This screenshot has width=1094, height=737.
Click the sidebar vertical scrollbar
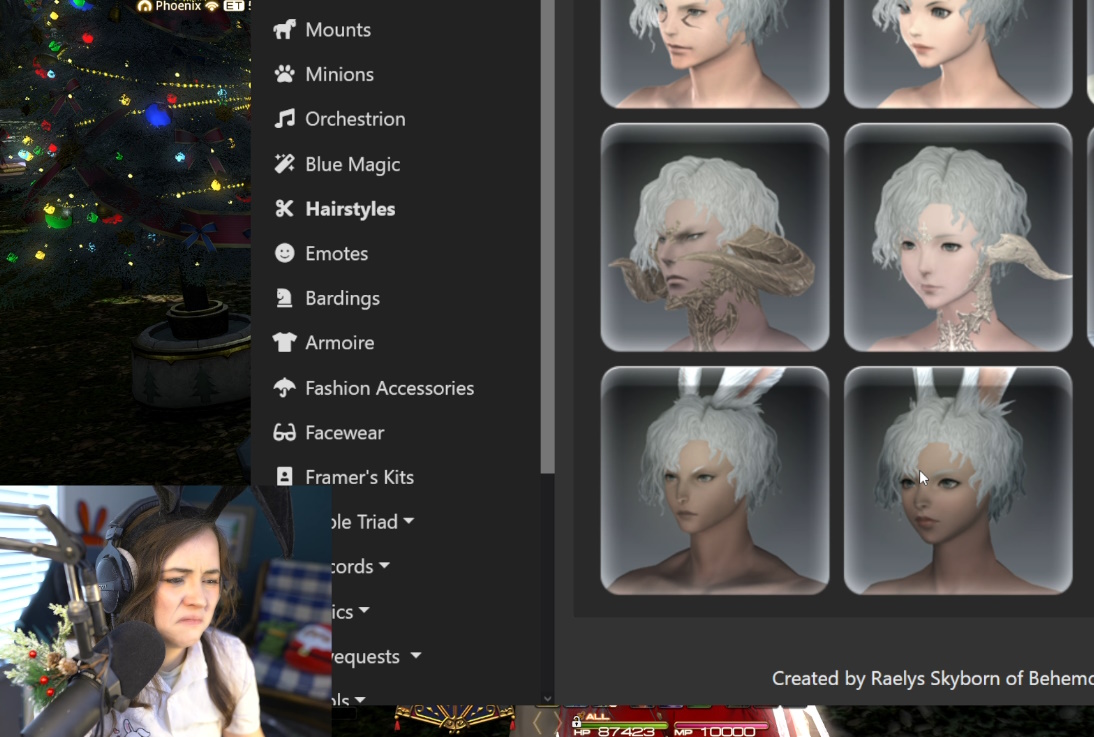pos(548,236)
